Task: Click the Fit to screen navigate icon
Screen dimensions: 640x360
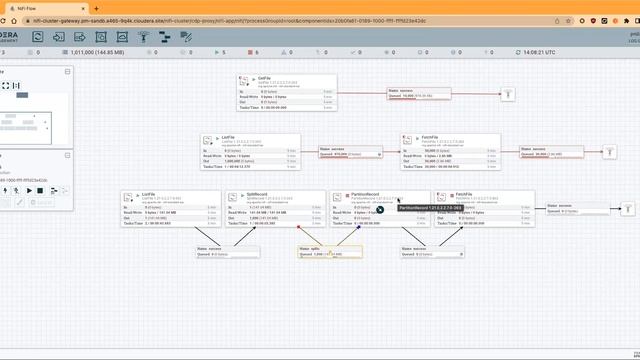Action: 6,85
